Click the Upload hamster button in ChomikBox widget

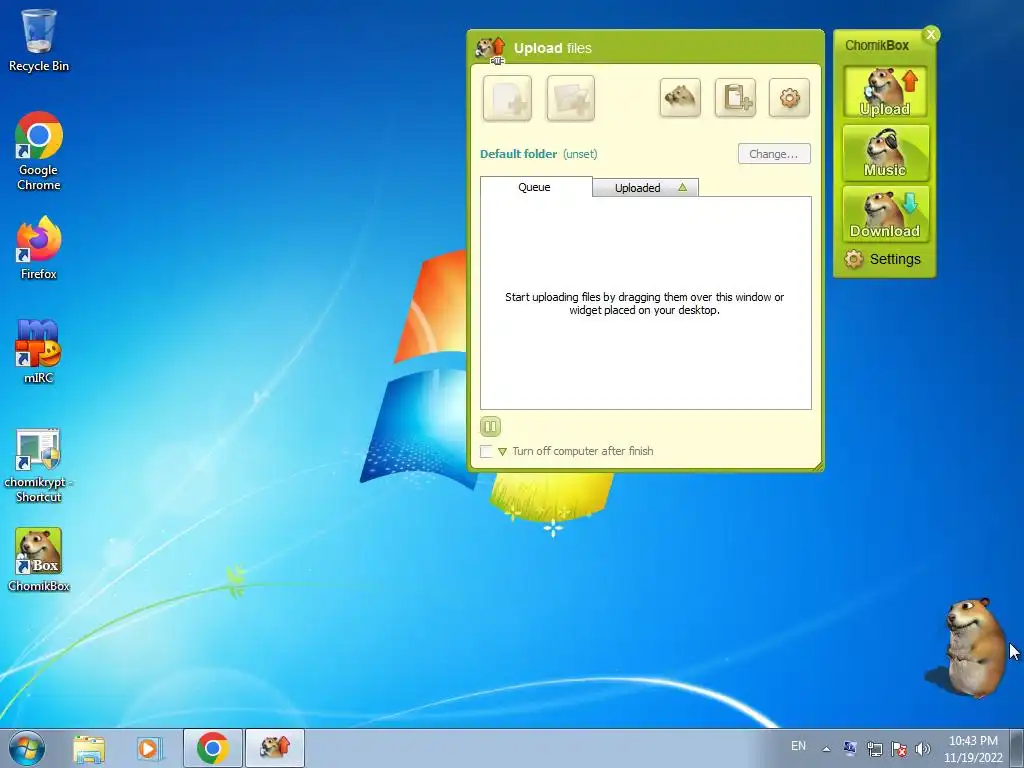[885, 92]
